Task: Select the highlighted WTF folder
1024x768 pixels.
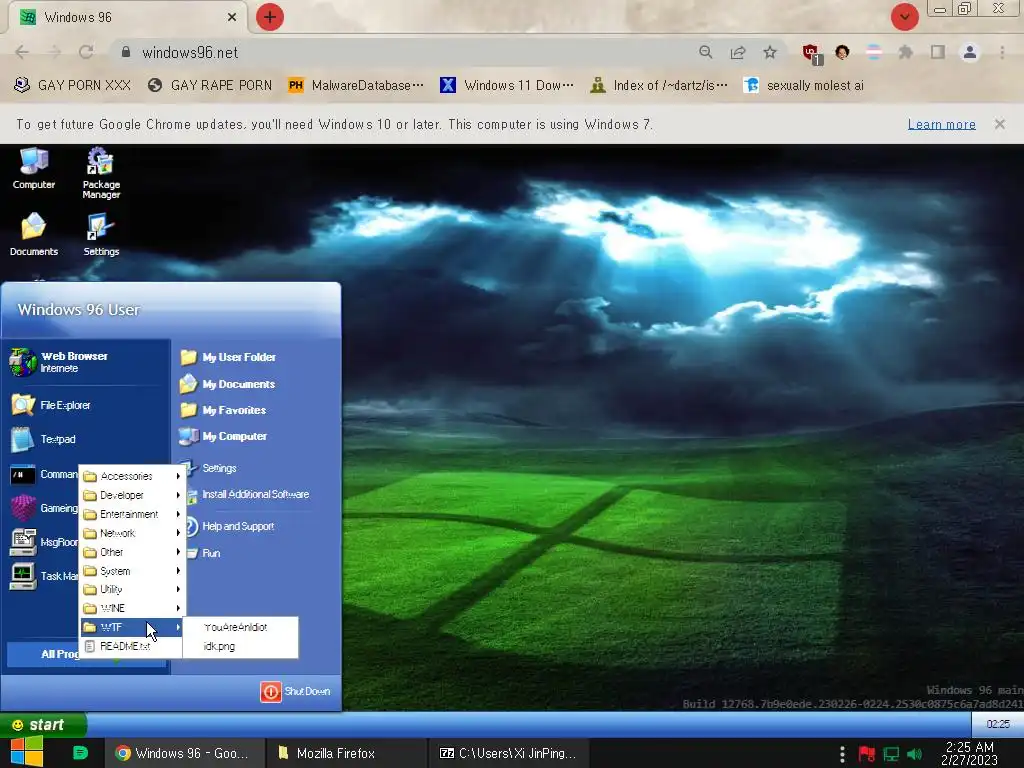Action: pos(131,627)
